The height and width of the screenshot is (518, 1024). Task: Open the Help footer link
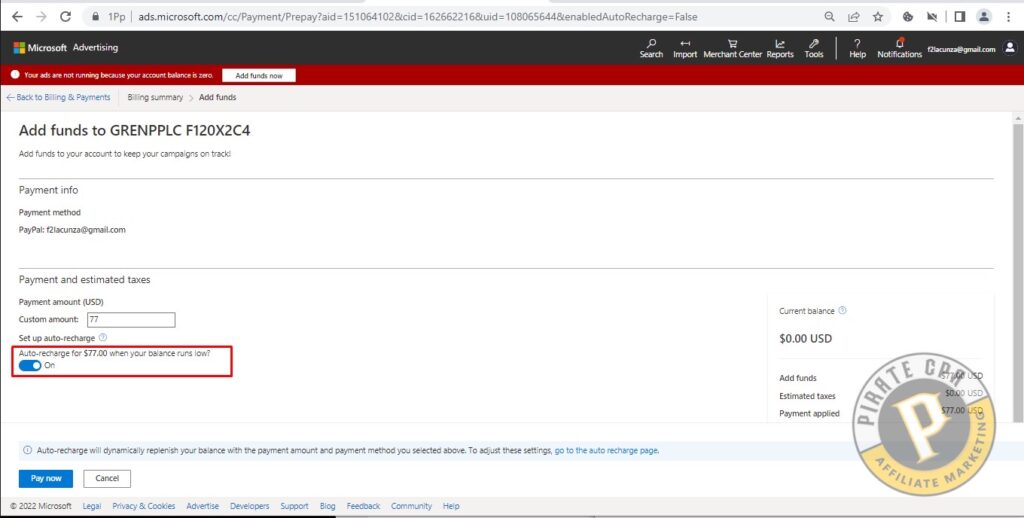pyautogui.click(x=451, y=506)
